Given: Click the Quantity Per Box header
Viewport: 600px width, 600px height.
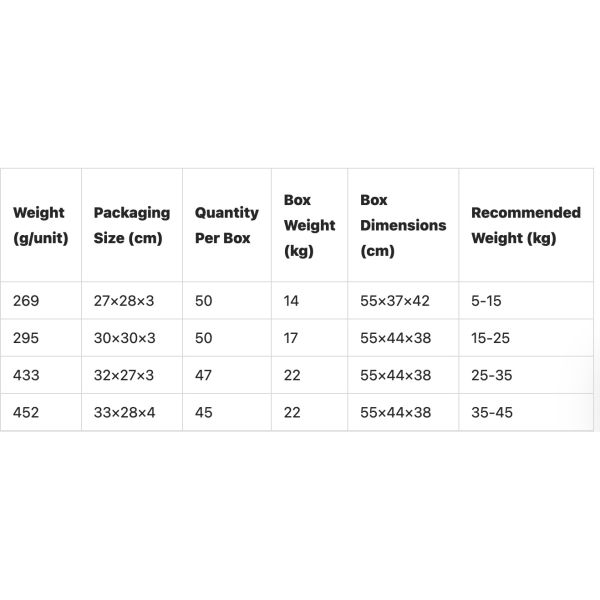Looking at the screenshot, I should click(226, 225).
